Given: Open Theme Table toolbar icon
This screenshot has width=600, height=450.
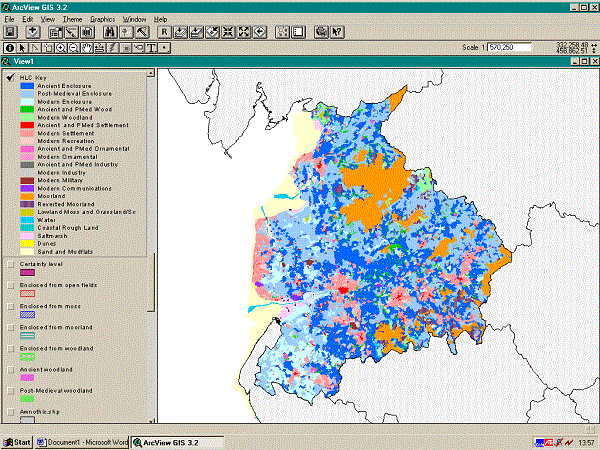Looking at the screenshot, I should 88,32.
